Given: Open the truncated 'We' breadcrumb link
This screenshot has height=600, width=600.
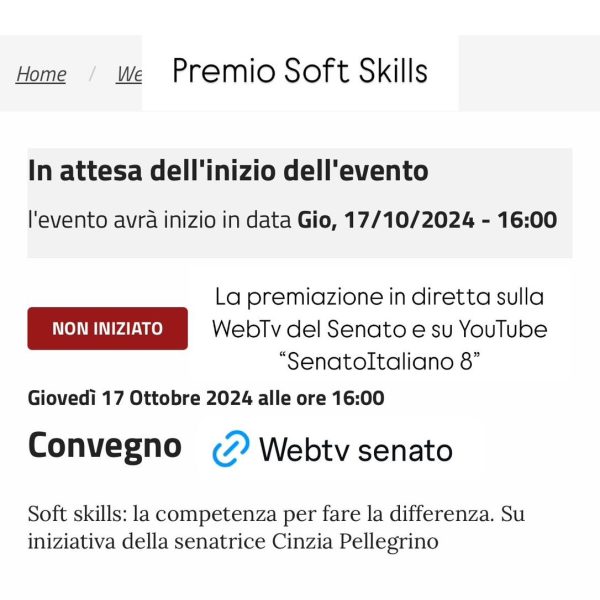Looking at the screenshot, I should coord(129,74).
